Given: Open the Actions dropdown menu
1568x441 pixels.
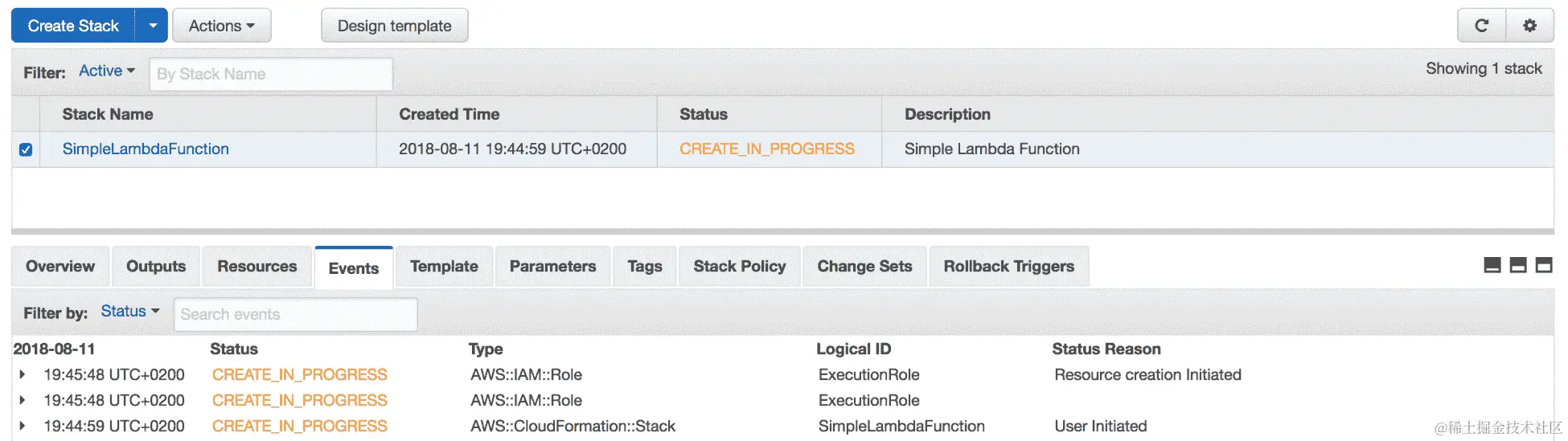Looking at the screenshot, I should click(x=221, y=26).
